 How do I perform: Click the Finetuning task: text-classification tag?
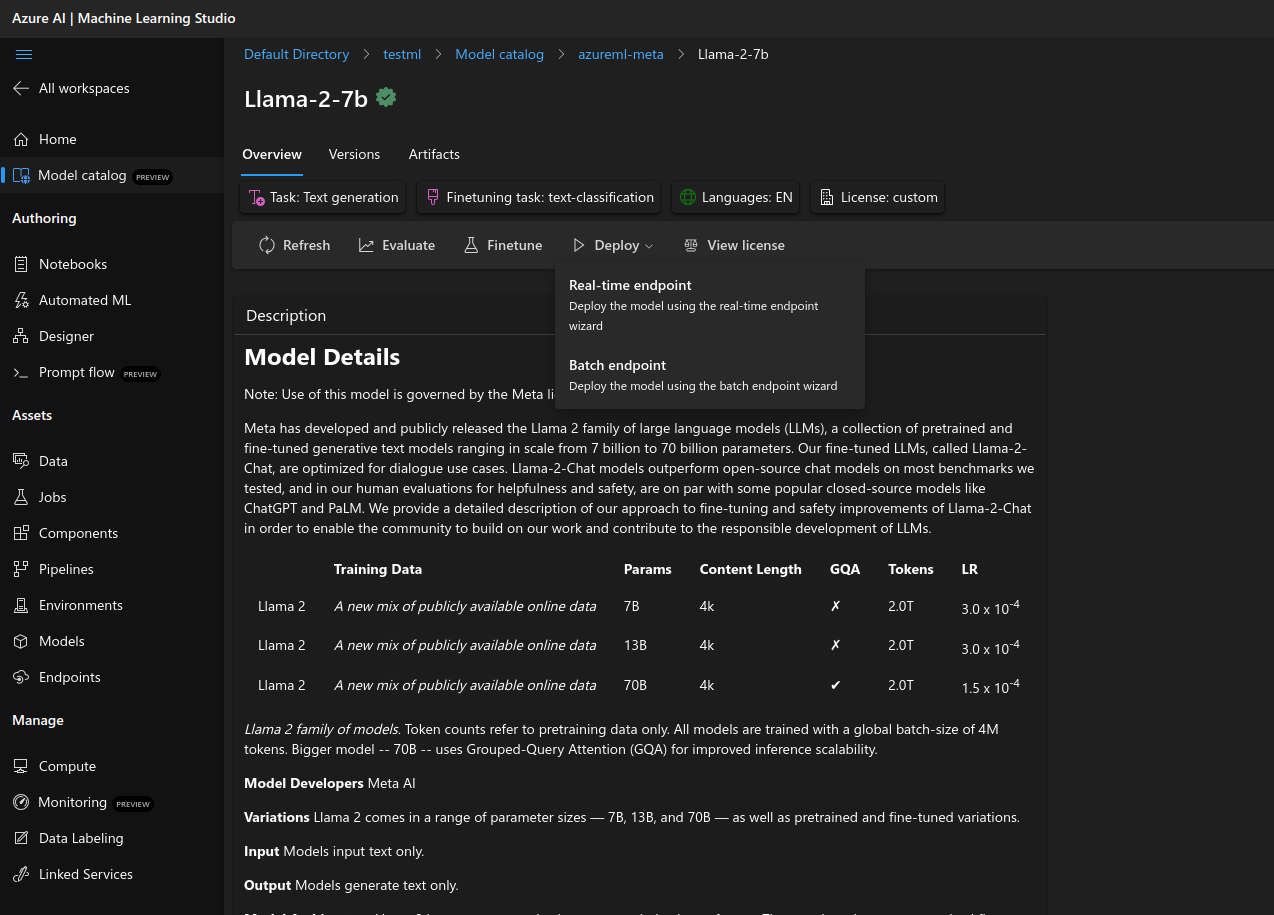tap(539, 197)
